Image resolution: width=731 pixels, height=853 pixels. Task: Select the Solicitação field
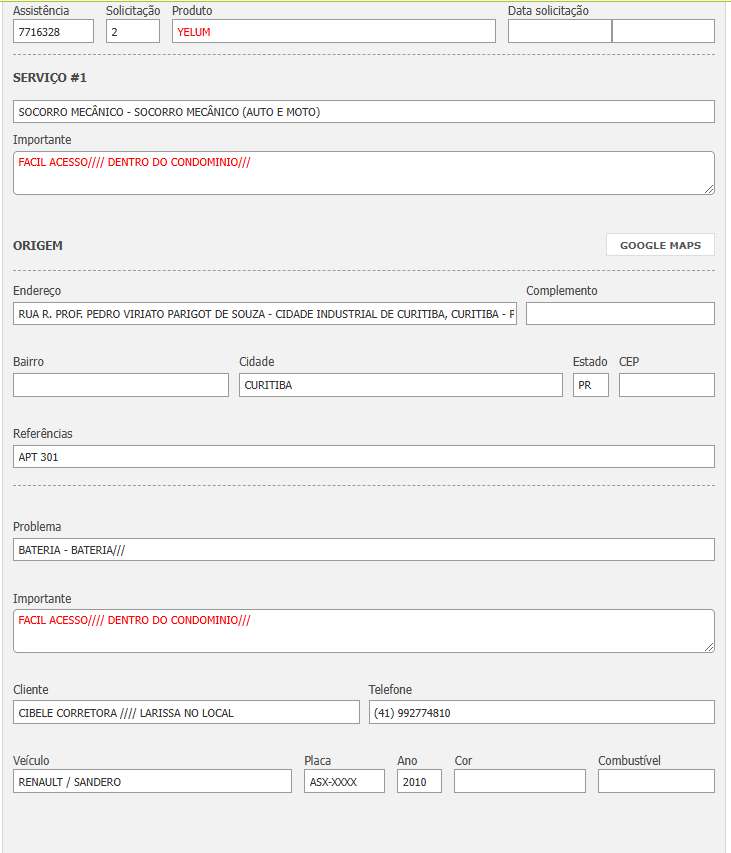tap(132, 31)
